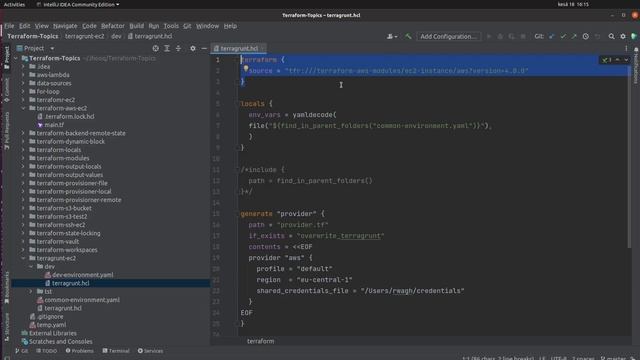Select common-environment.yaml in project tree
640x360 pixels.
pyautogui.click(x=82, y=300)
